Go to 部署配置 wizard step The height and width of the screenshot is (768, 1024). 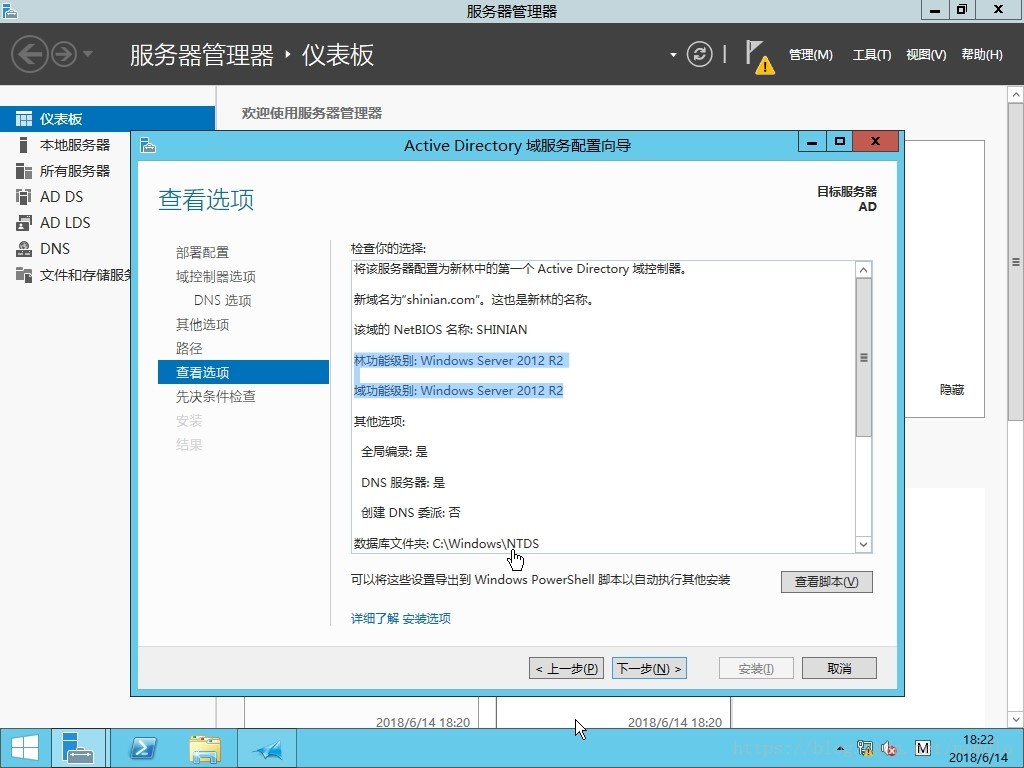pyautogui.click(x=202, y=252)
